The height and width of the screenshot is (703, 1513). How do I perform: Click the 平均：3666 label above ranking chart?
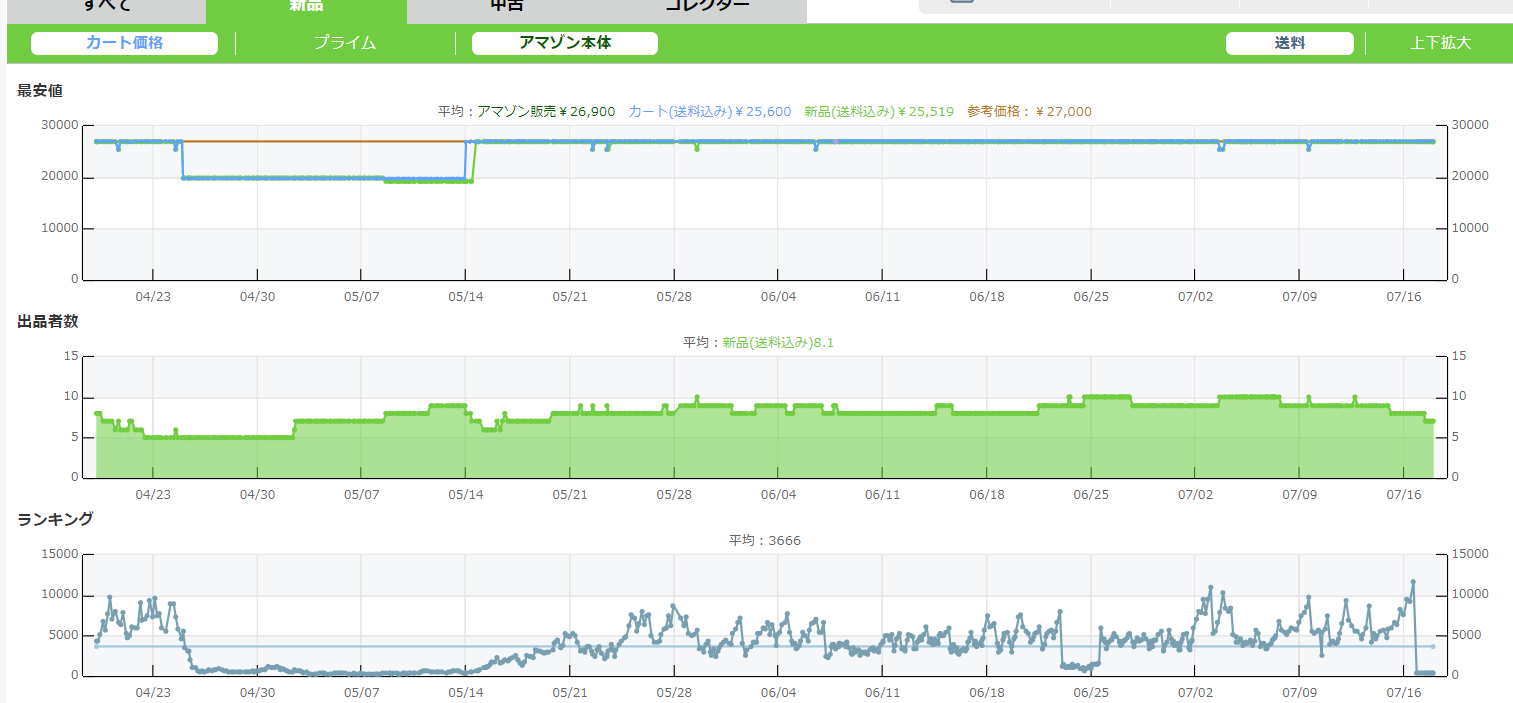(764, 541)
